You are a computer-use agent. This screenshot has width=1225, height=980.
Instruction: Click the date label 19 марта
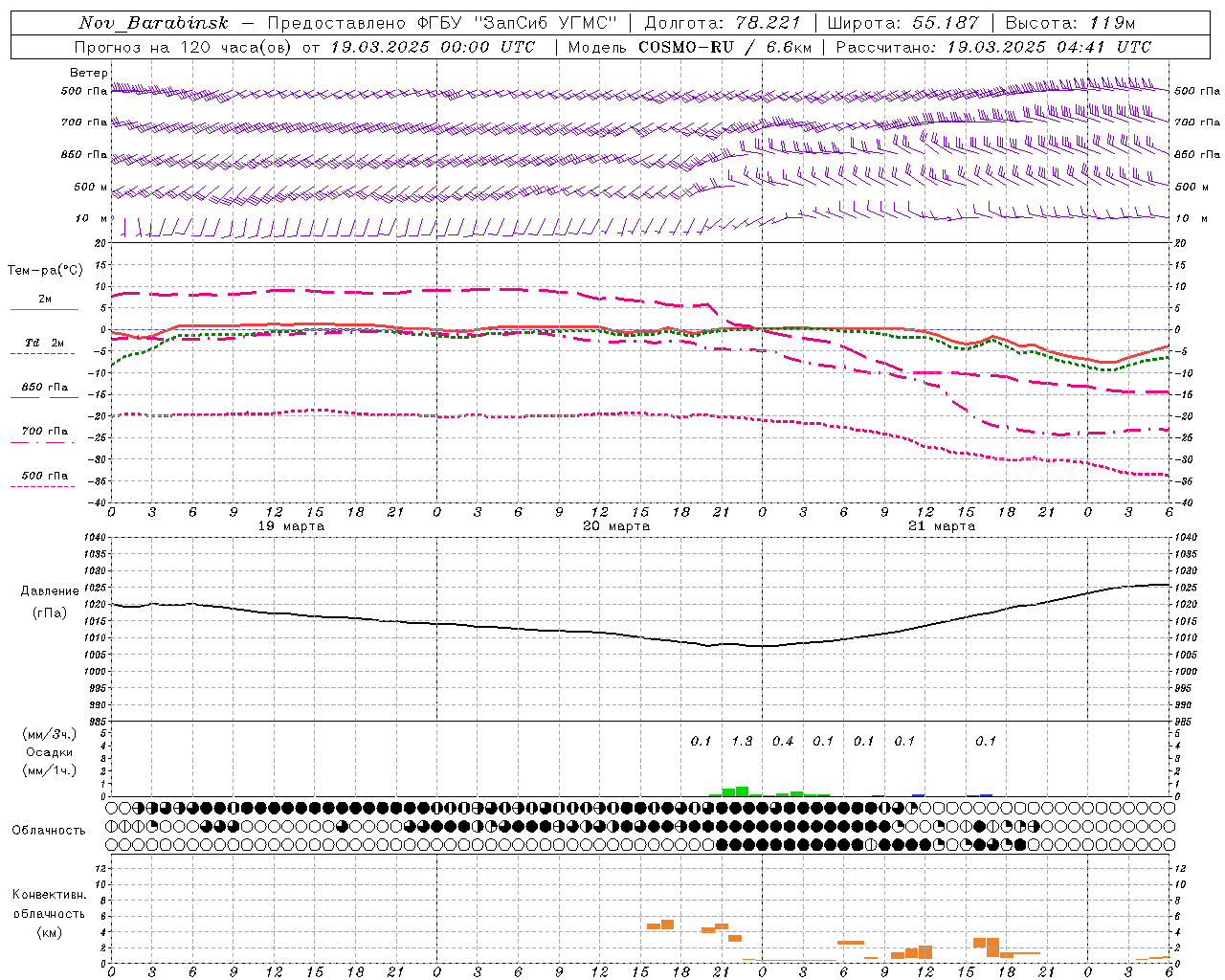click(291, 526)
